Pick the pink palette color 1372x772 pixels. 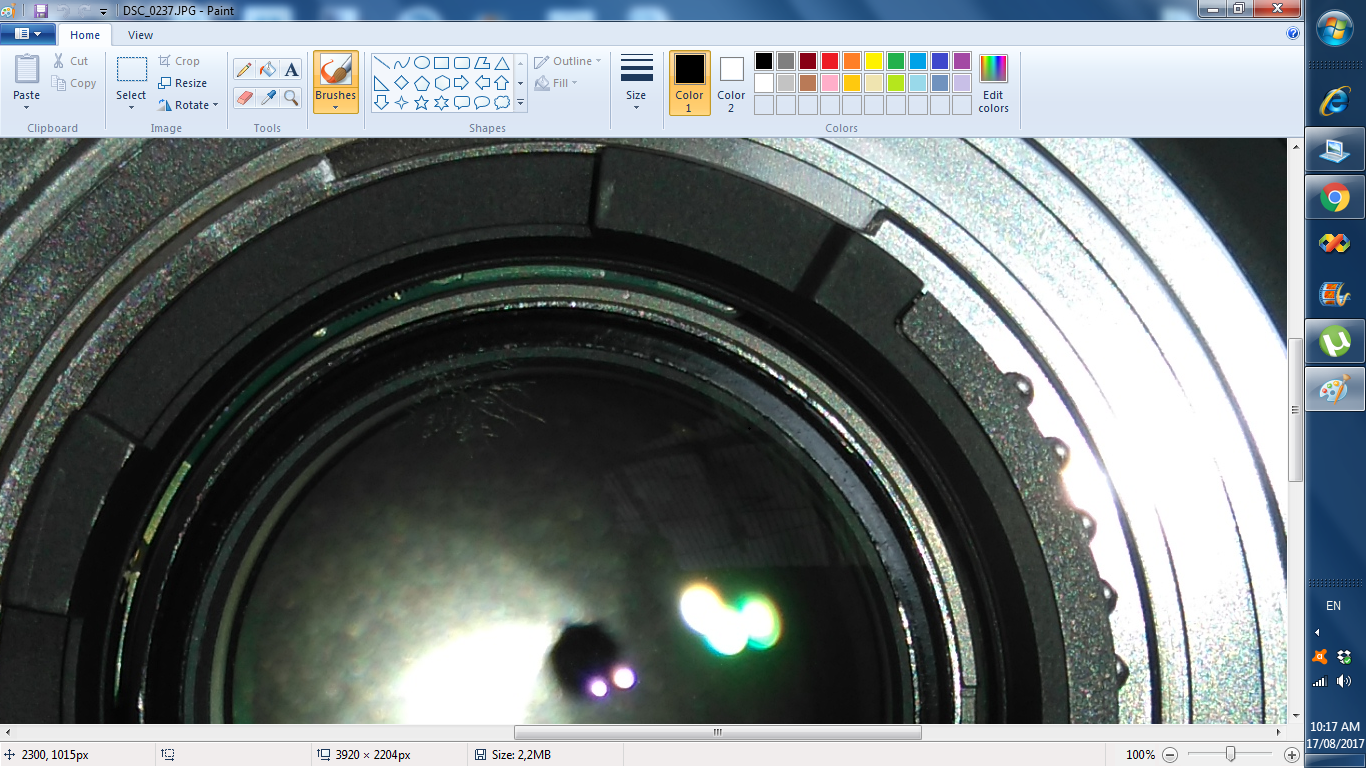pos(830,83)
